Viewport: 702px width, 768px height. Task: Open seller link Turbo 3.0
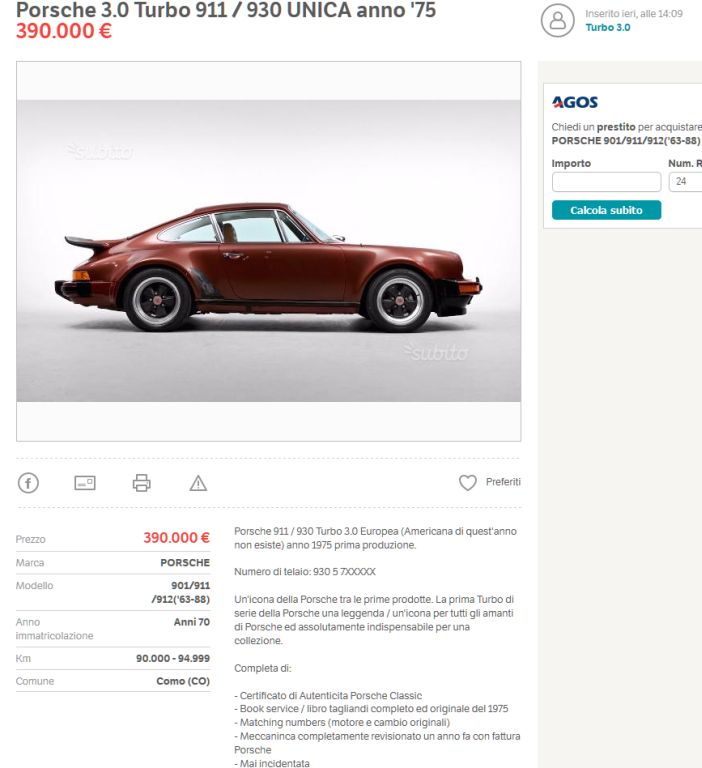coord(608,27)
